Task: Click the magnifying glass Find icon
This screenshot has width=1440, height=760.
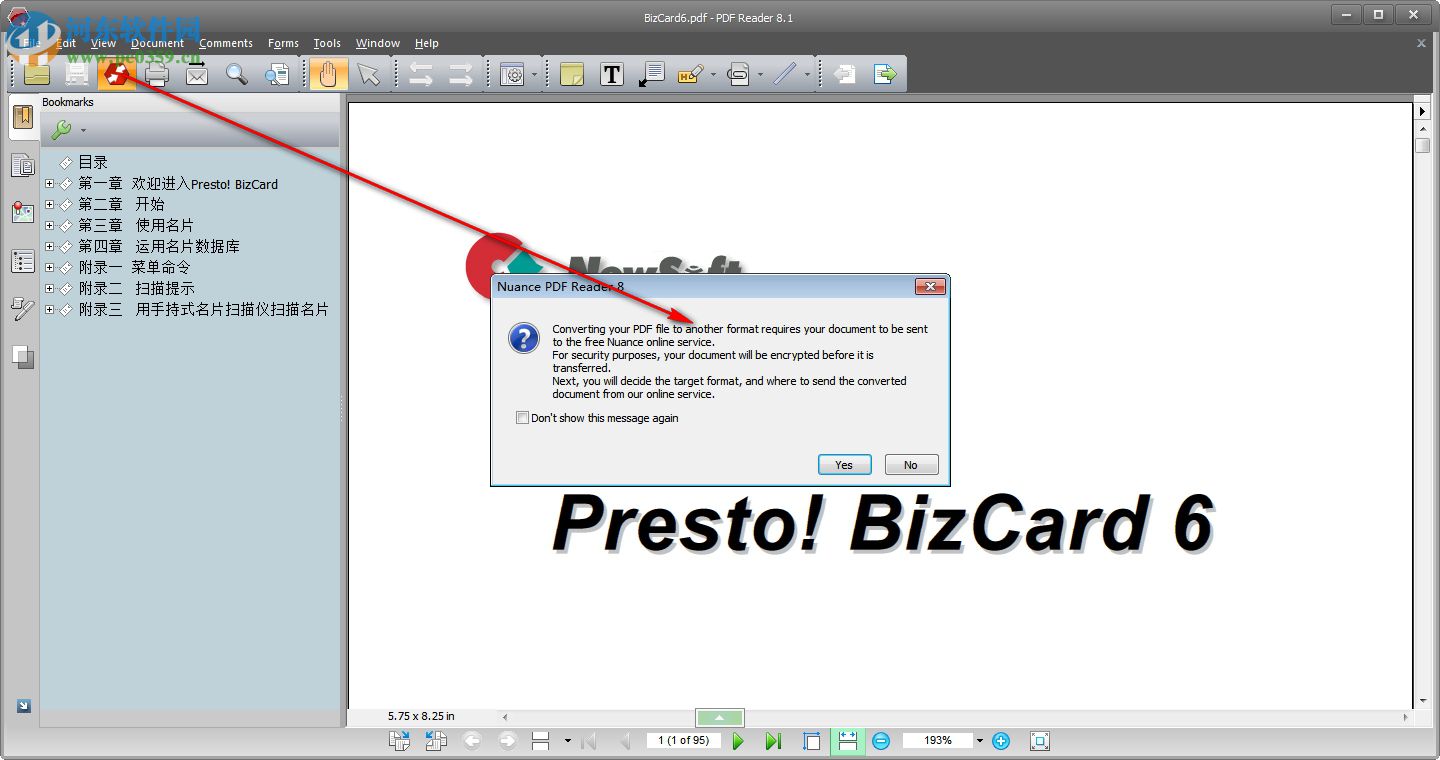Action: [237, 74]
